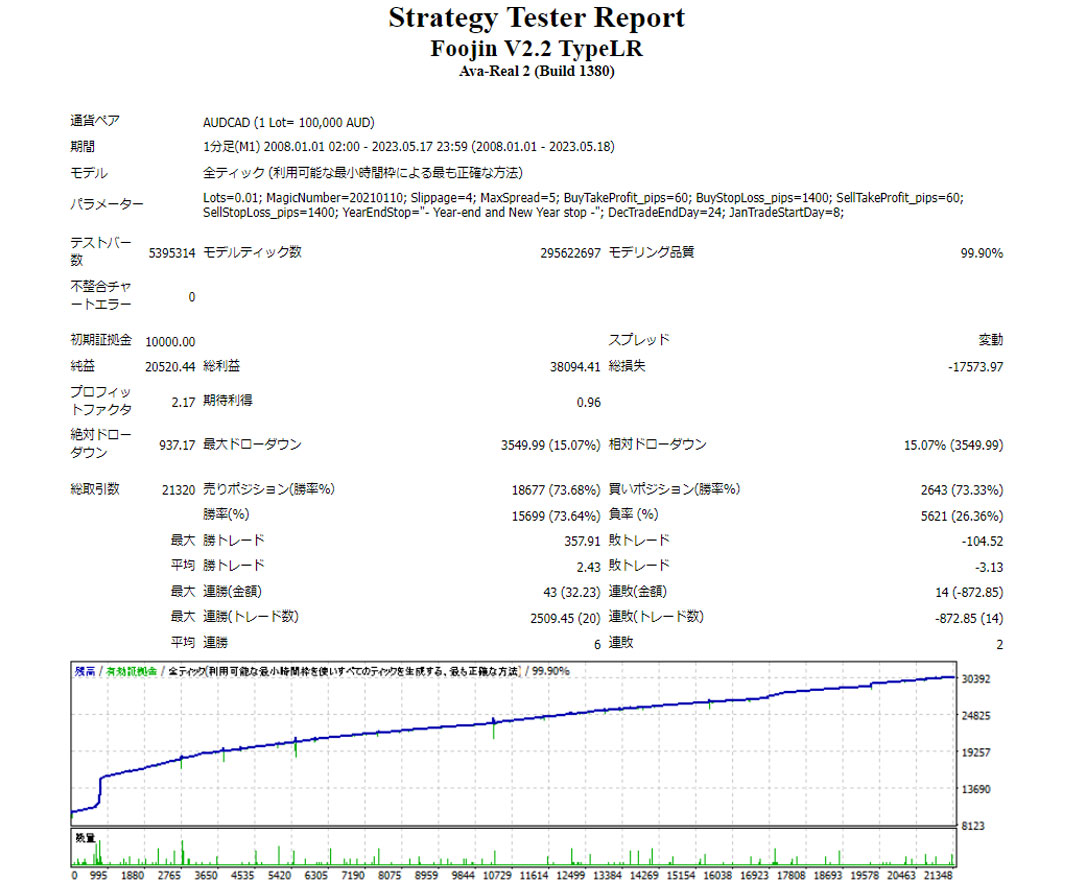
Task: Click consecutive profit 2509.45 (20)
Action: point(565,618)
